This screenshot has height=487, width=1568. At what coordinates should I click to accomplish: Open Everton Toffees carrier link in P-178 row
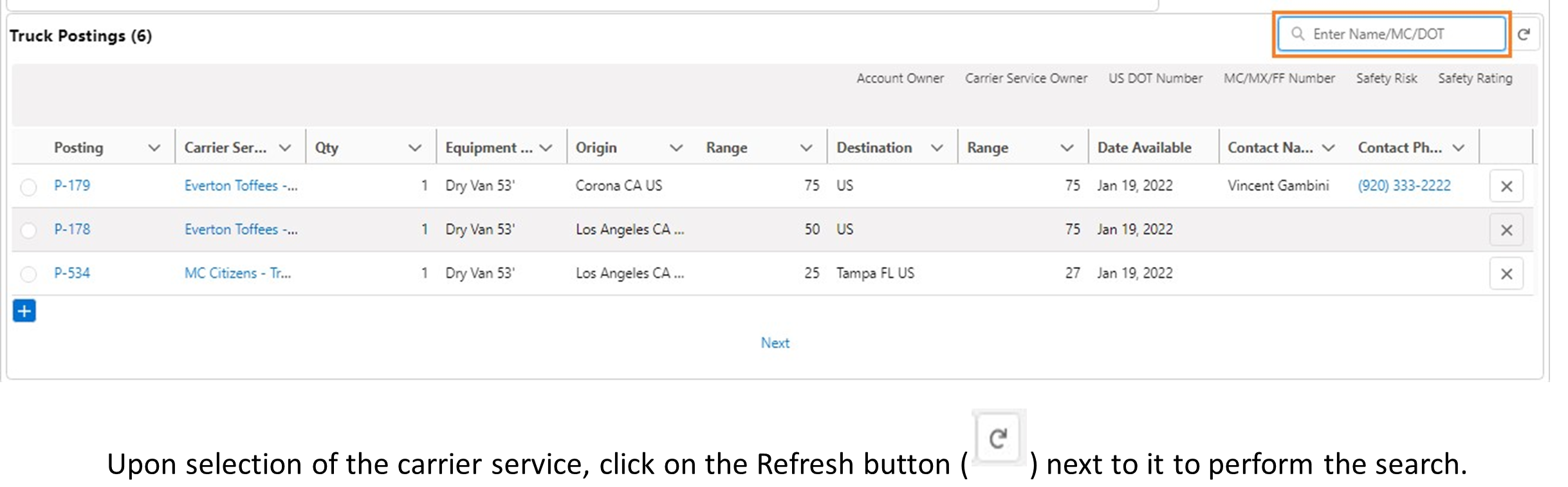click(x=241, y=229)
